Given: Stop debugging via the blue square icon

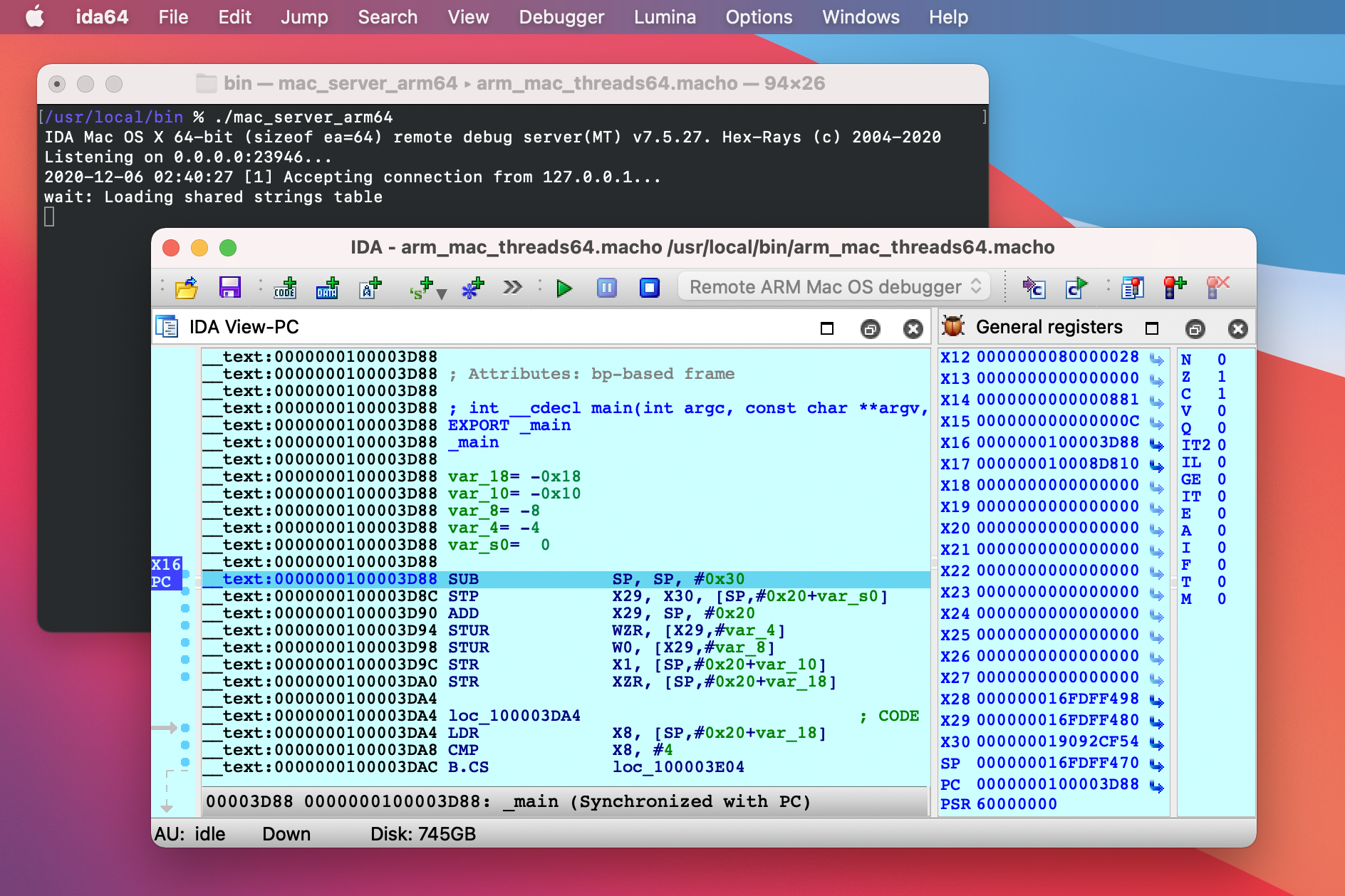Looking at the screenshot, I should coord(649,288).
